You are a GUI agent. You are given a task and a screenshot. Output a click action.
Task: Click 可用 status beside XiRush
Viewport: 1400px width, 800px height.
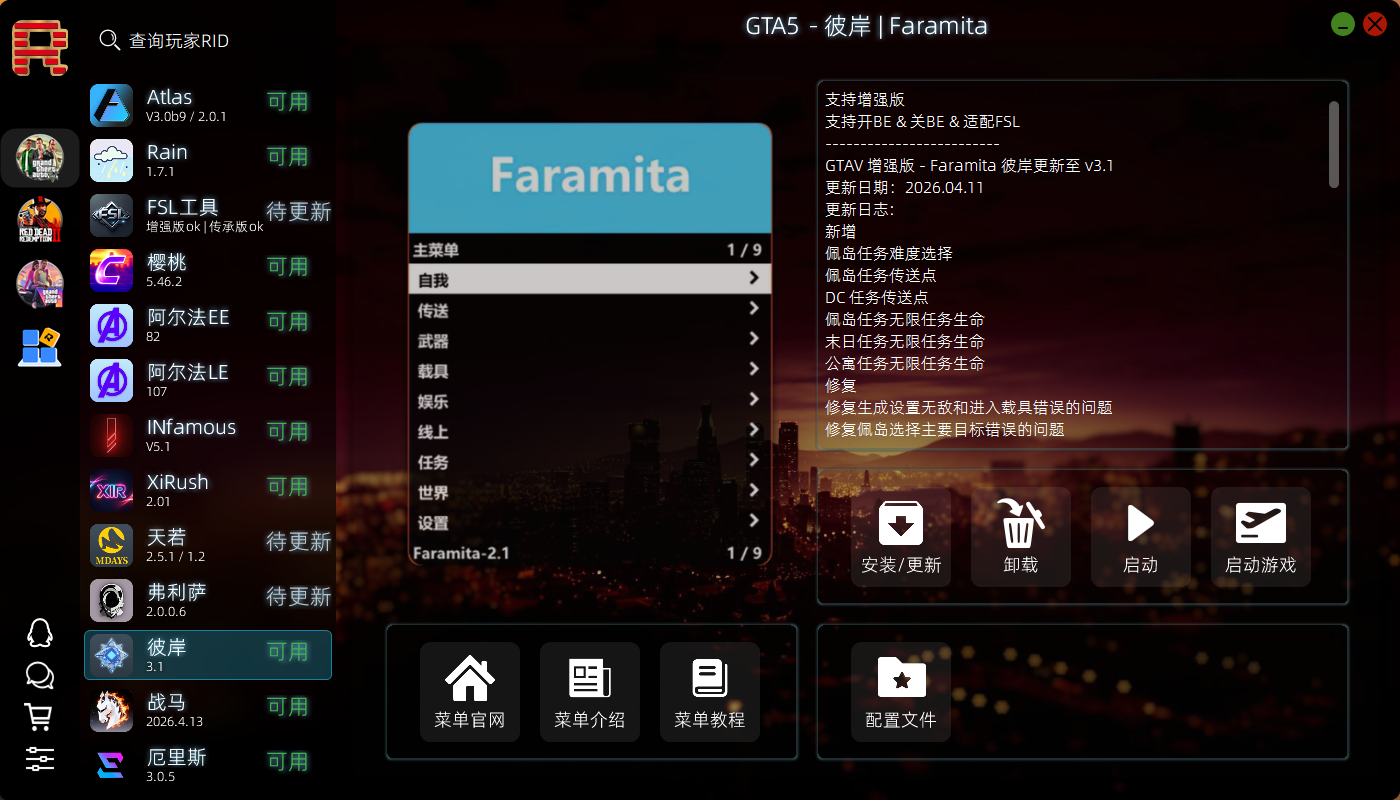click(x=287, y=487)
